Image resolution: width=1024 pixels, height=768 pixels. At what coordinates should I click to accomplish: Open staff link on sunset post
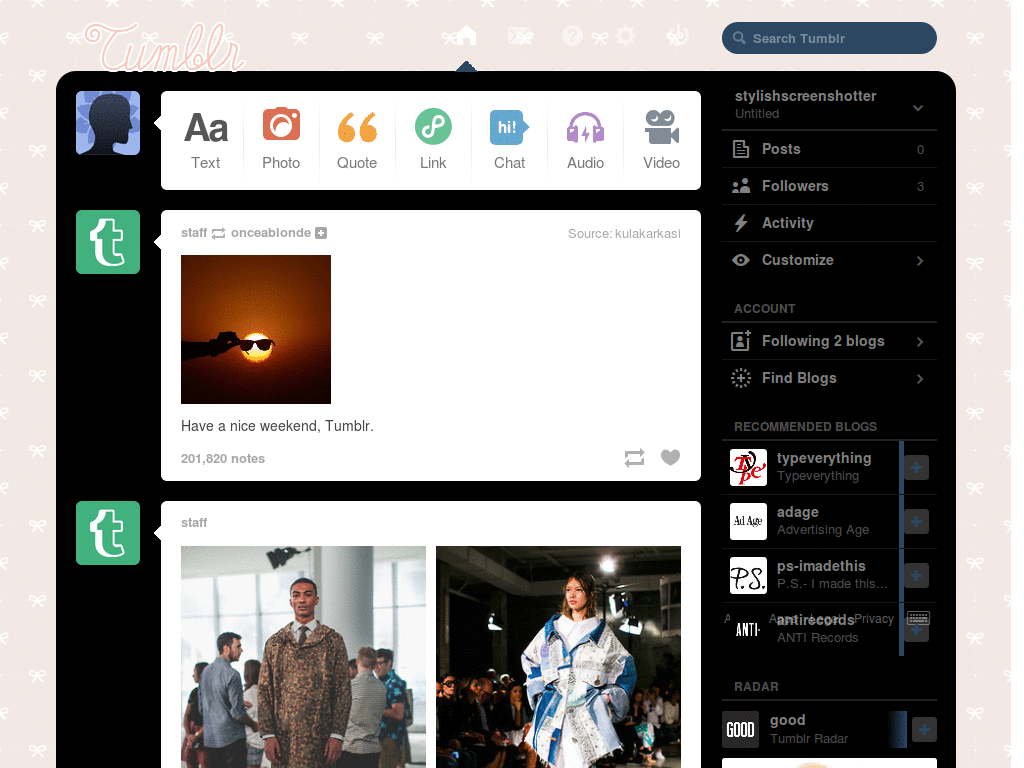[x=194, y=233]
